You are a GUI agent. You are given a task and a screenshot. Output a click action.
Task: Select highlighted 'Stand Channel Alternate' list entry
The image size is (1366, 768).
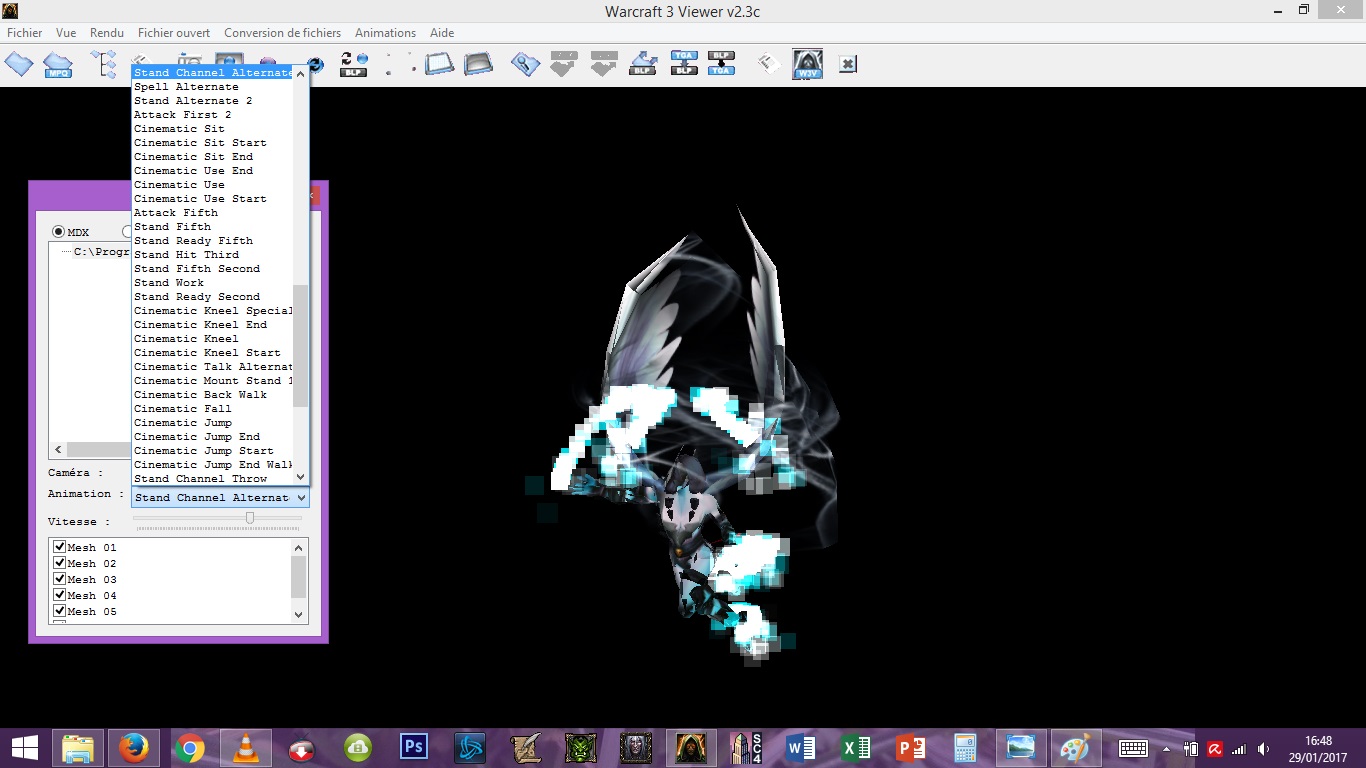point(213,73)
